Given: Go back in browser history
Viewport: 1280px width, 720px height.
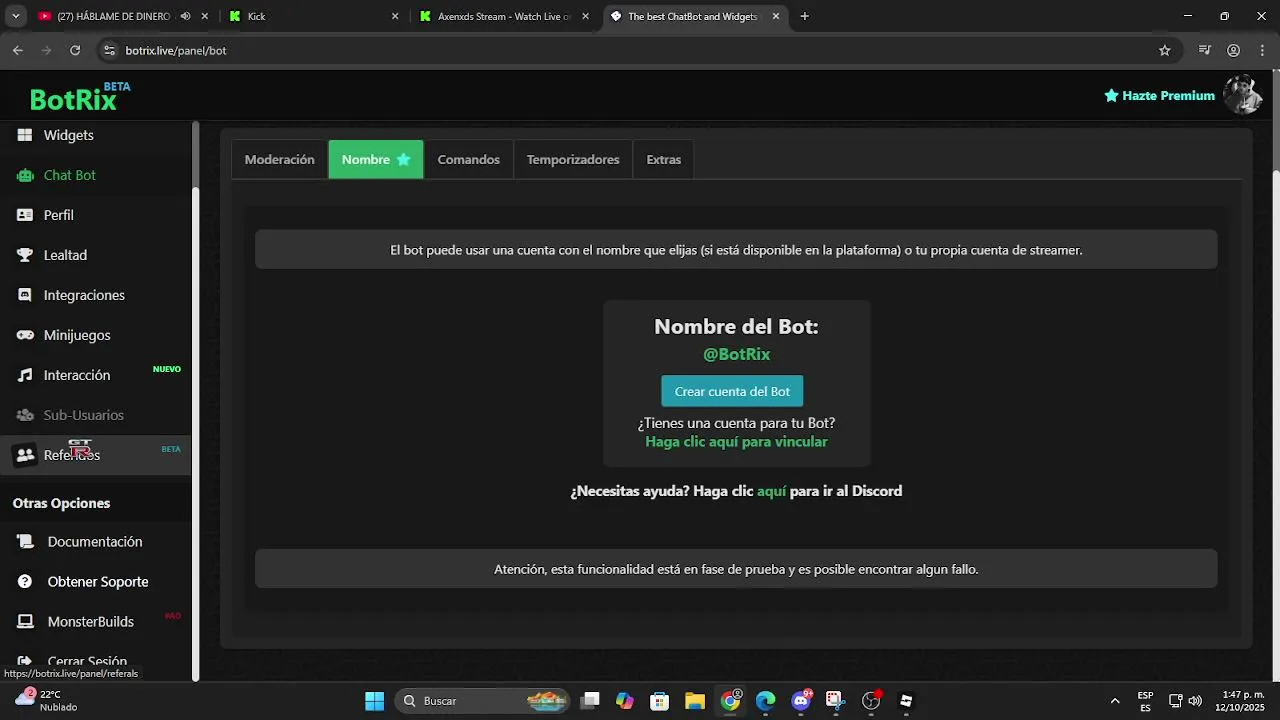Looking at the screenshot, I should (x=18, y=50).
